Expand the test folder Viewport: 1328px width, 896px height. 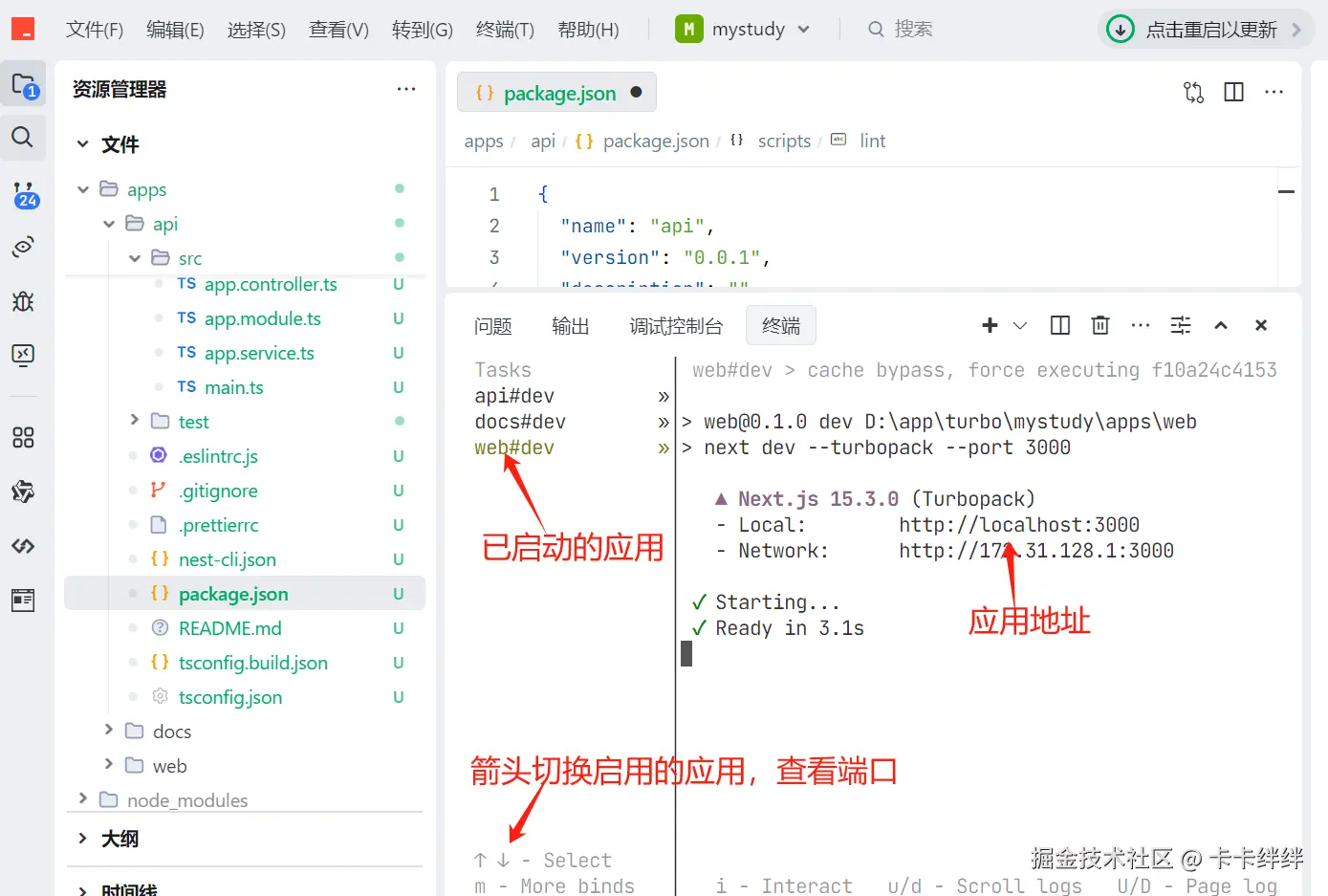[x=135, y=421]
